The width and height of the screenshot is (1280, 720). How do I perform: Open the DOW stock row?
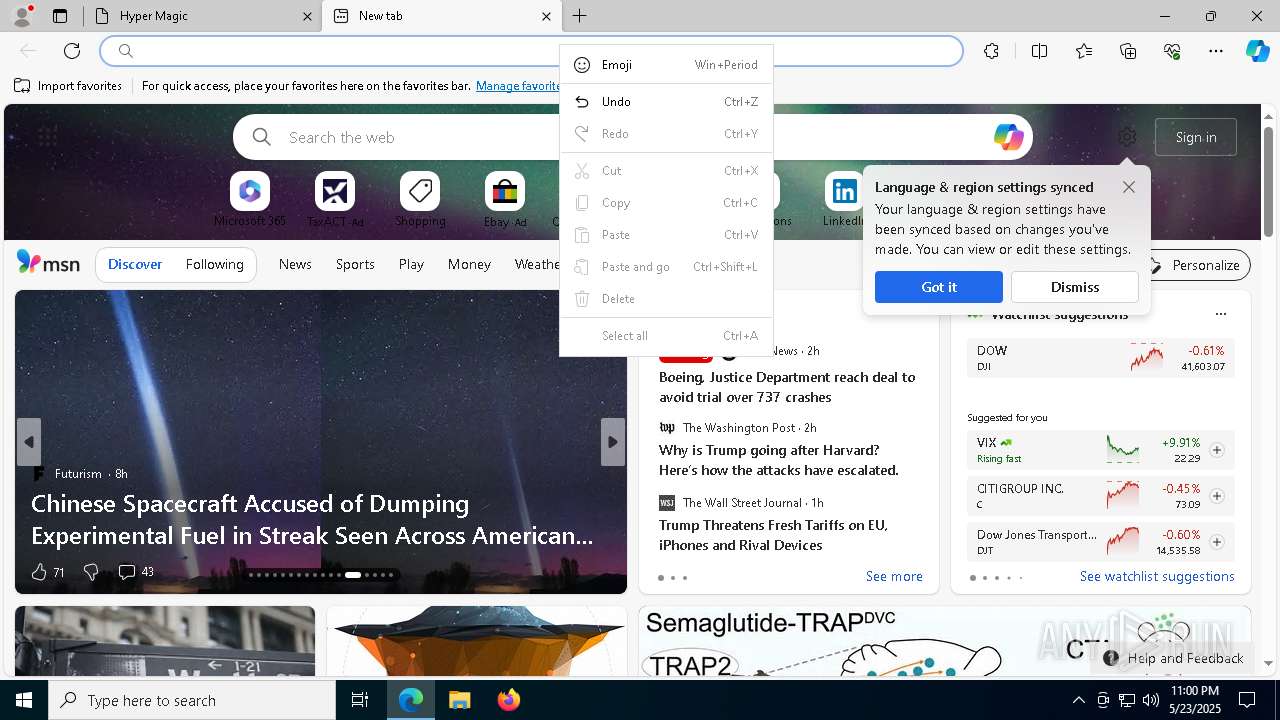(x=1100, y=358)
